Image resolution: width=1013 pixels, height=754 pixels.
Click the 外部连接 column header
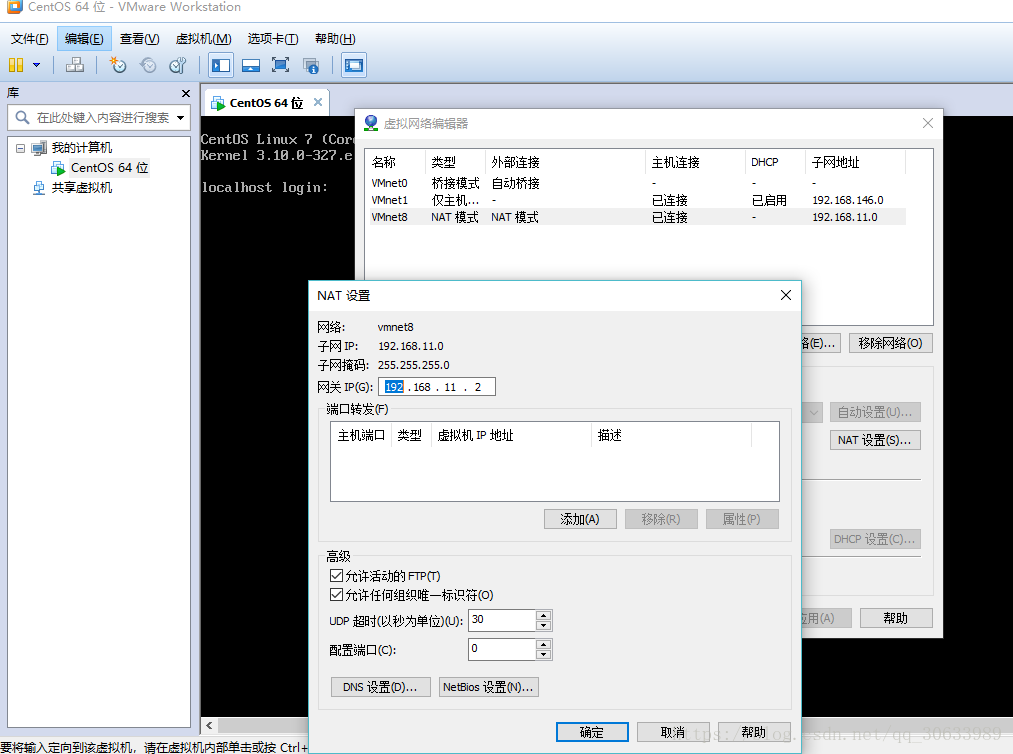564,163
